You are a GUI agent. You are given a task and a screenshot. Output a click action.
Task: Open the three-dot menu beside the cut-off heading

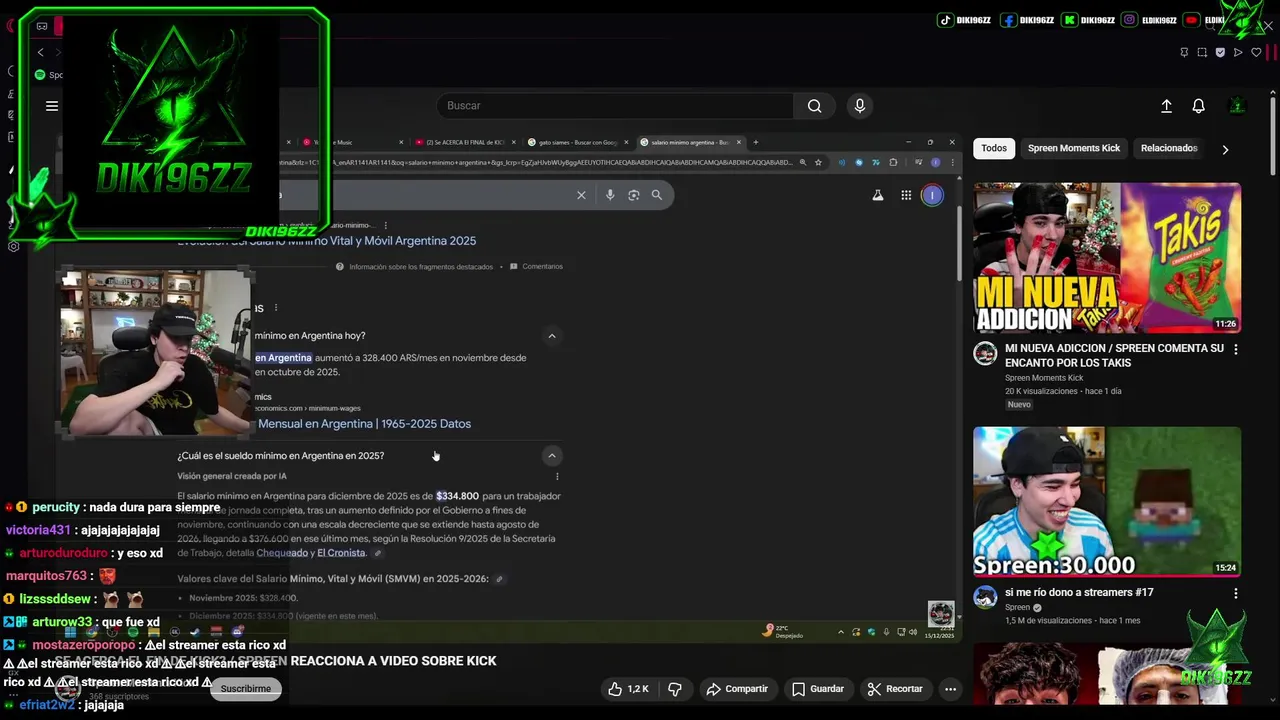276,308
